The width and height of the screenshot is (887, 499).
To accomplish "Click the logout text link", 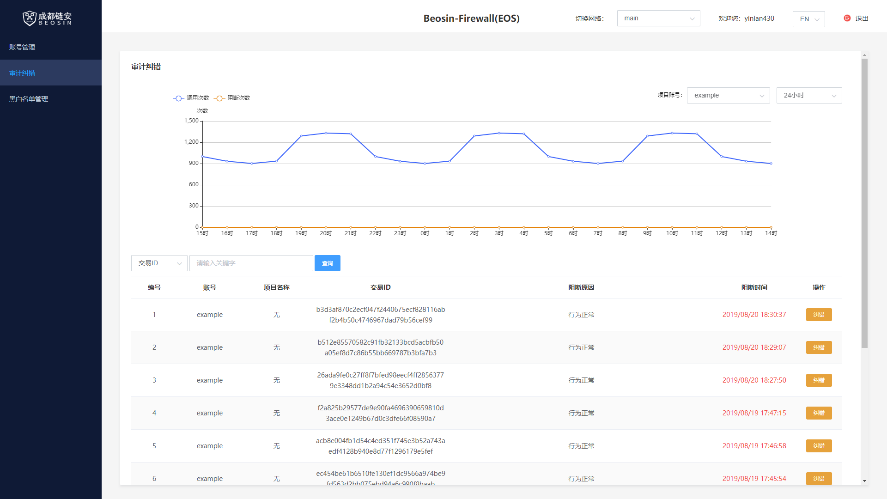I will coord(862,19).
